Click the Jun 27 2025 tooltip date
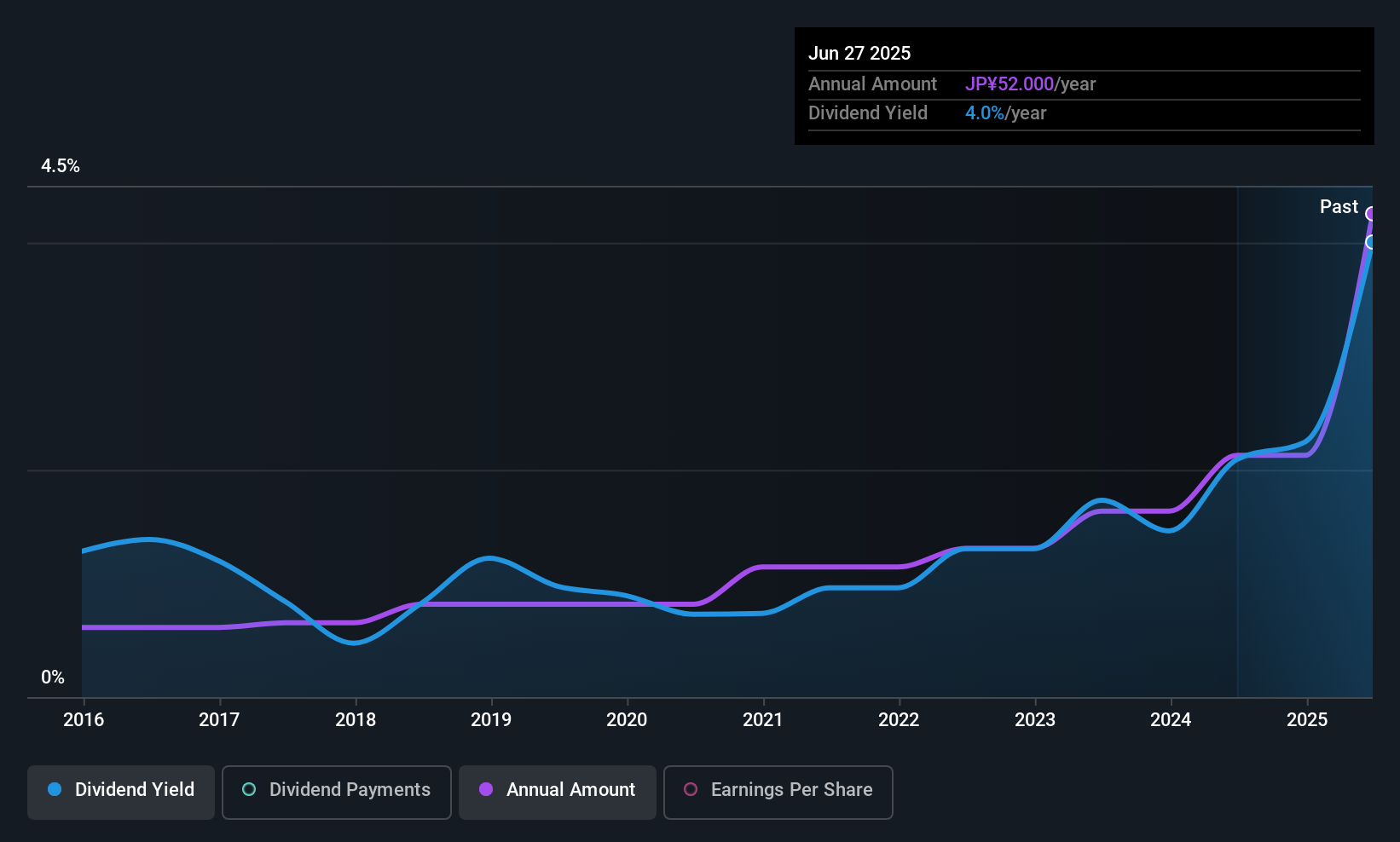Screen dimensions: 1400x842 tap(859, 54)
